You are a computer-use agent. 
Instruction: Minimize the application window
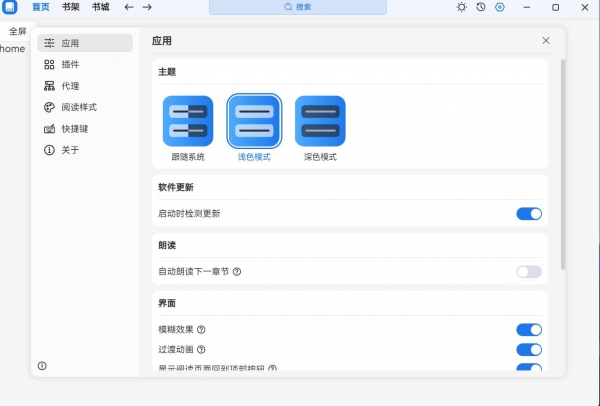[527, 7]
